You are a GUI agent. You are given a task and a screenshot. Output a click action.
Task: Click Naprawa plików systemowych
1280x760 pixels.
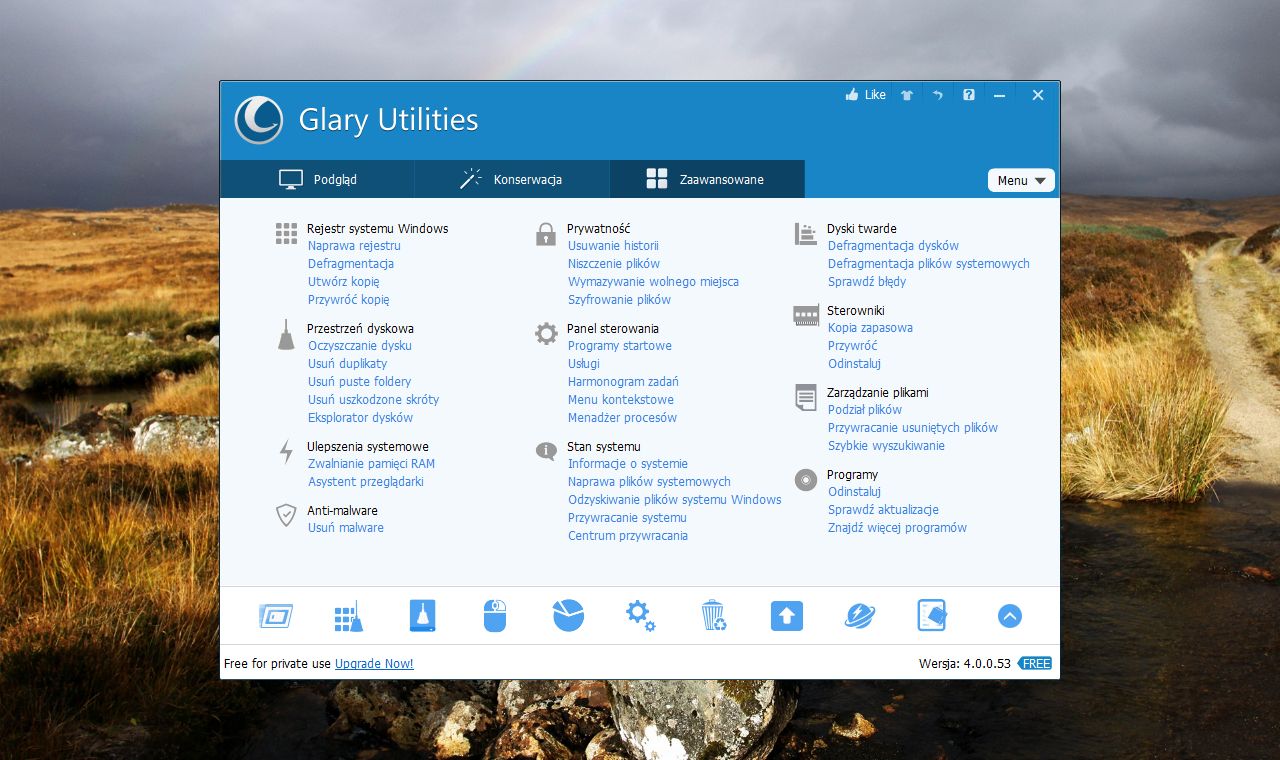tap(649, 481)
